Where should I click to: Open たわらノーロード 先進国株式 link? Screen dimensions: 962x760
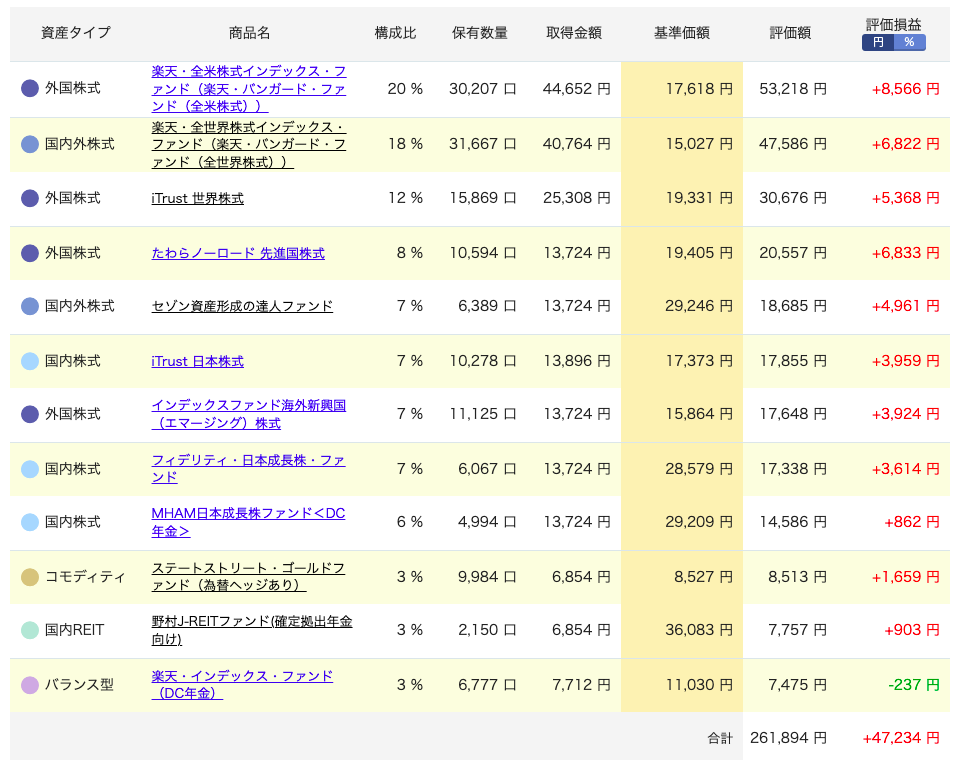238,253
